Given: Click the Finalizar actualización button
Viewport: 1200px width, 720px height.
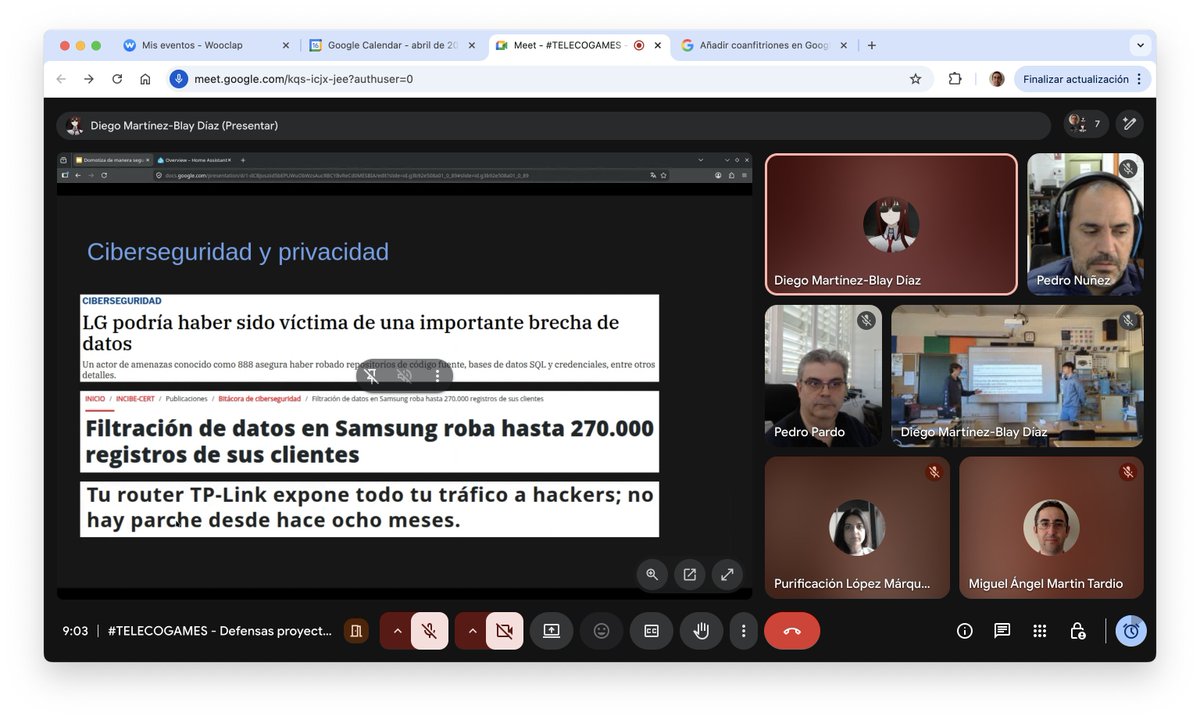Looking at the screenshot, I should [1075, 77].
